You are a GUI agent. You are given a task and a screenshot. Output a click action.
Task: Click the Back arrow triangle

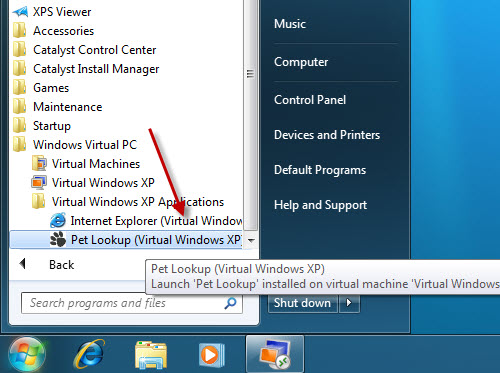[x=22, y=264]
